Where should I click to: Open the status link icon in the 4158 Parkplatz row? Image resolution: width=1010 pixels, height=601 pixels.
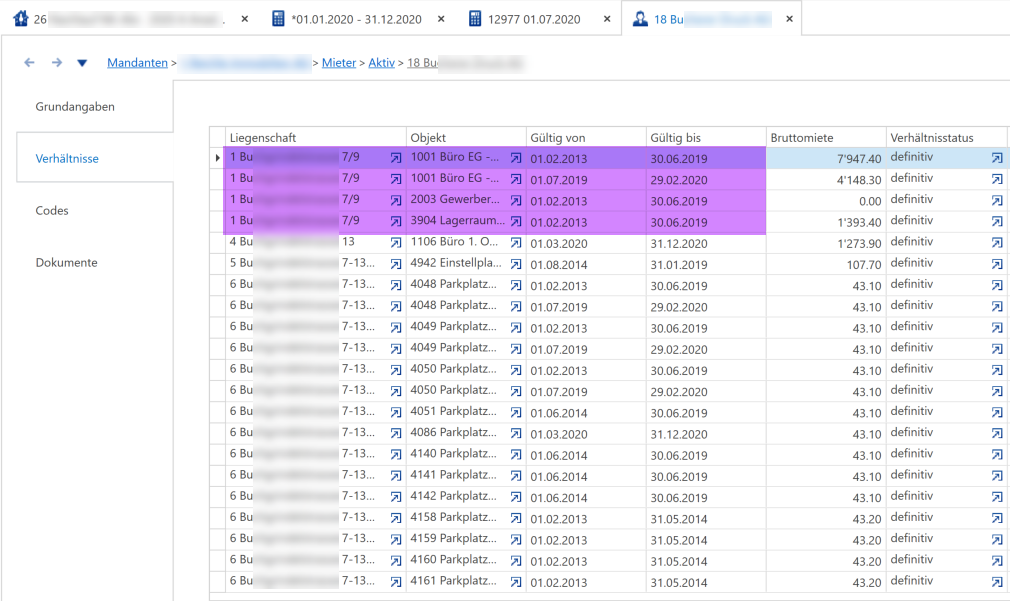pos(996,519)
